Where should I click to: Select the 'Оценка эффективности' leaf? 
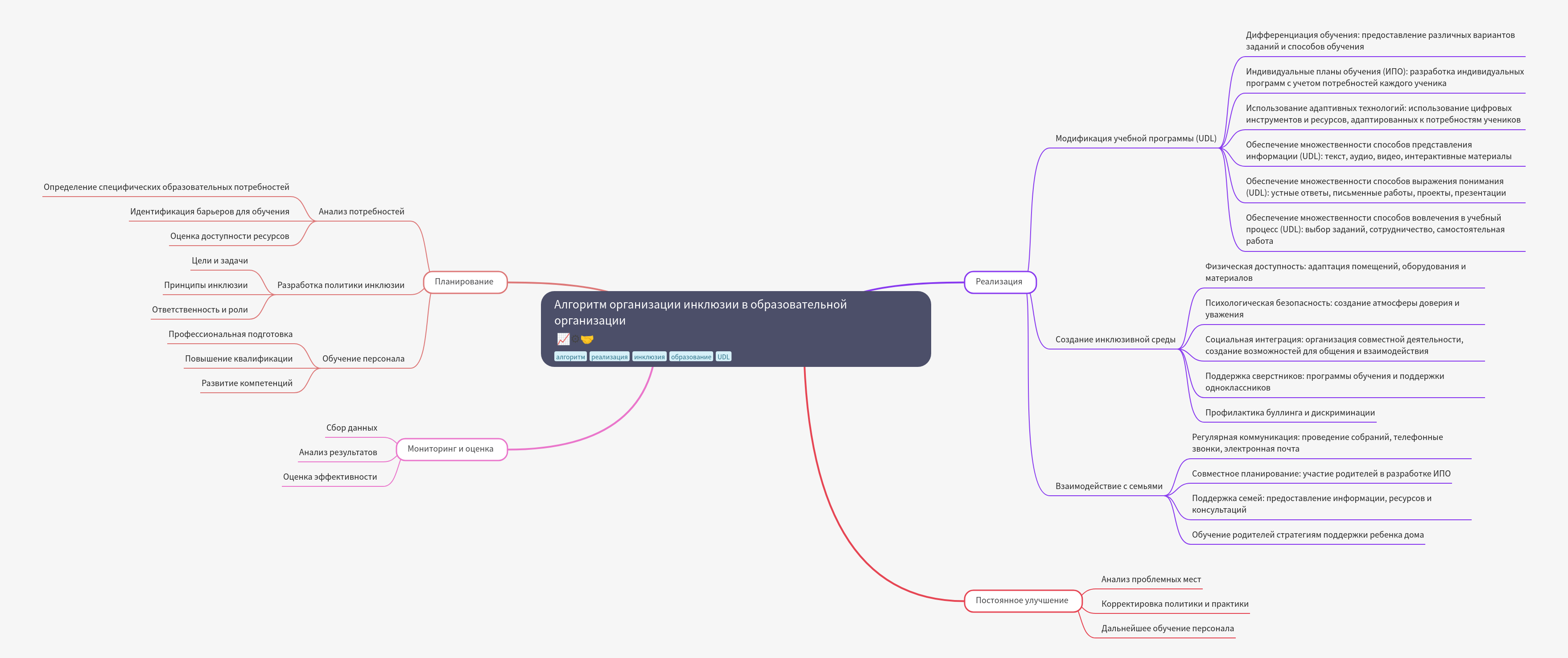tap(330, 477)
